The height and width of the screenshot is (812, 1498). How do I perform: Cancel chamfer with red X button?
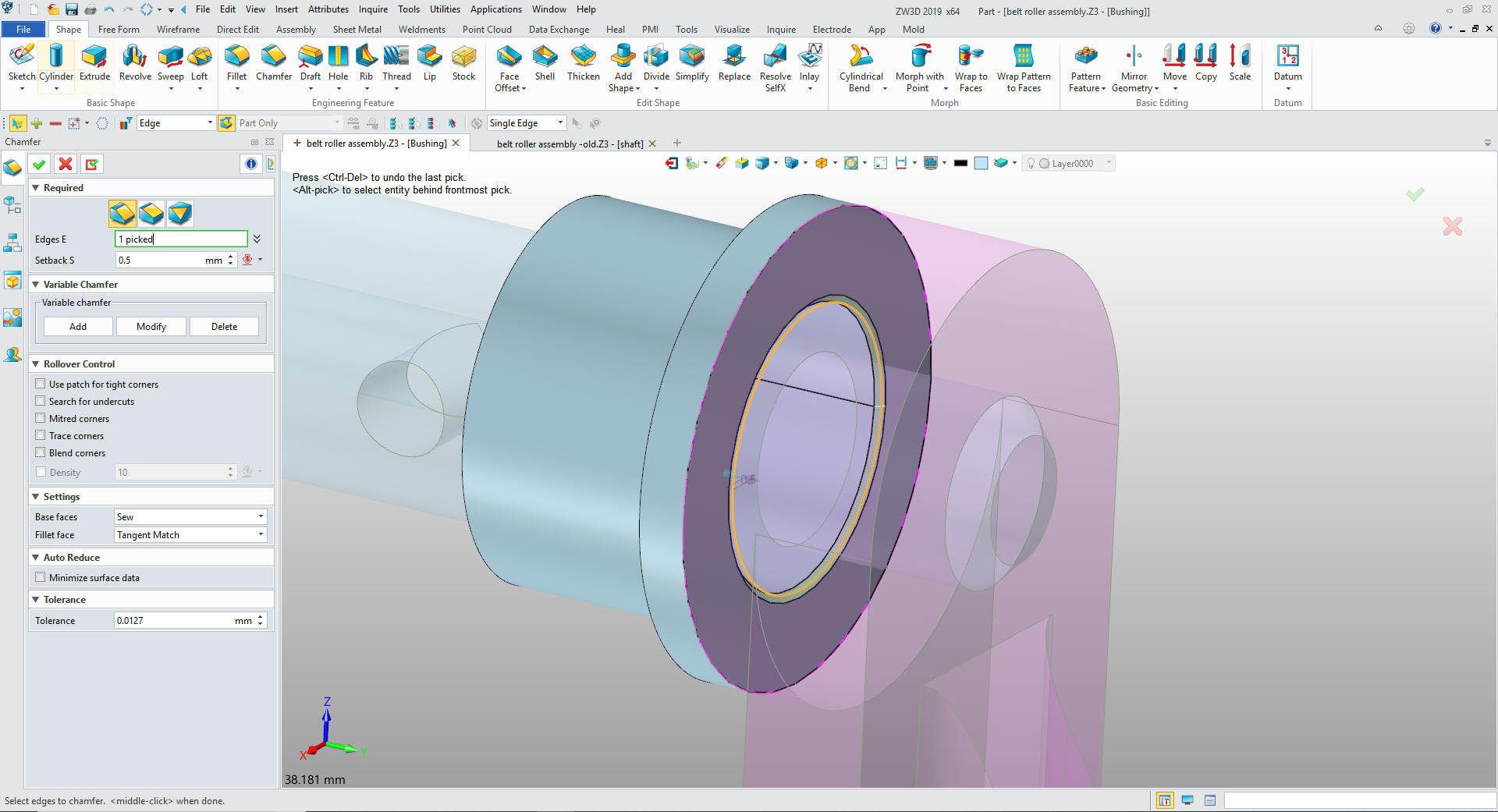point(66,164)
